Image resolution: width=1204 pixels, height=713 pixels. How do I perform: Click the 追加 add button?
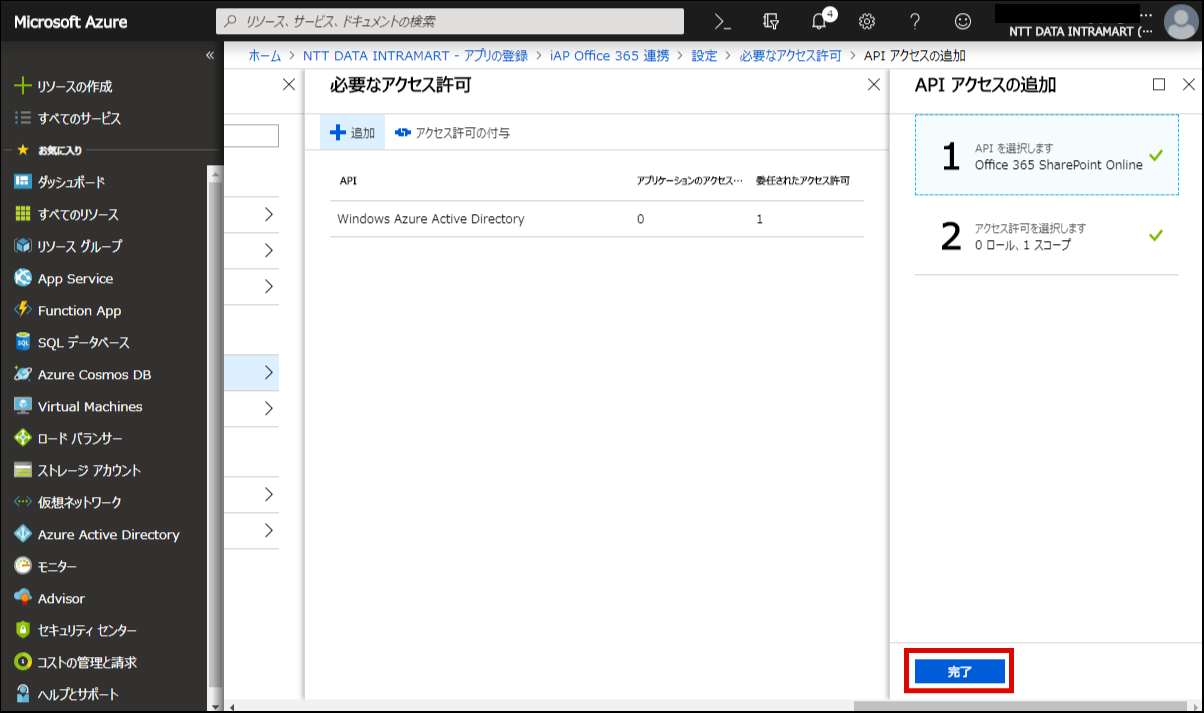(x=352, y=132)
